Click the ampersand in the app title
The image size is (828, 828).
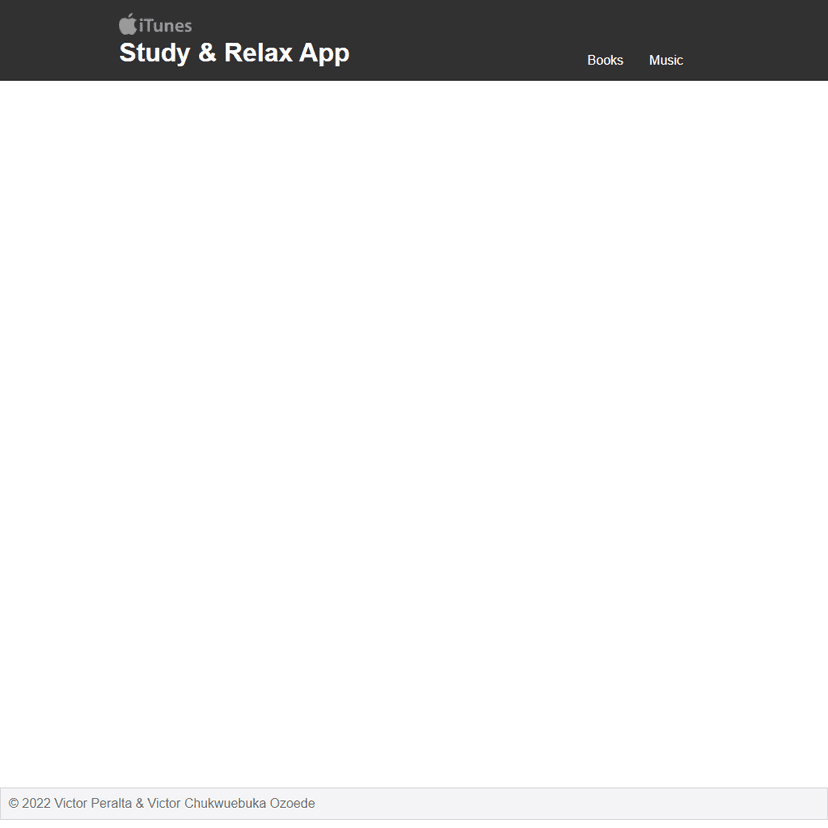pos(207,53)
